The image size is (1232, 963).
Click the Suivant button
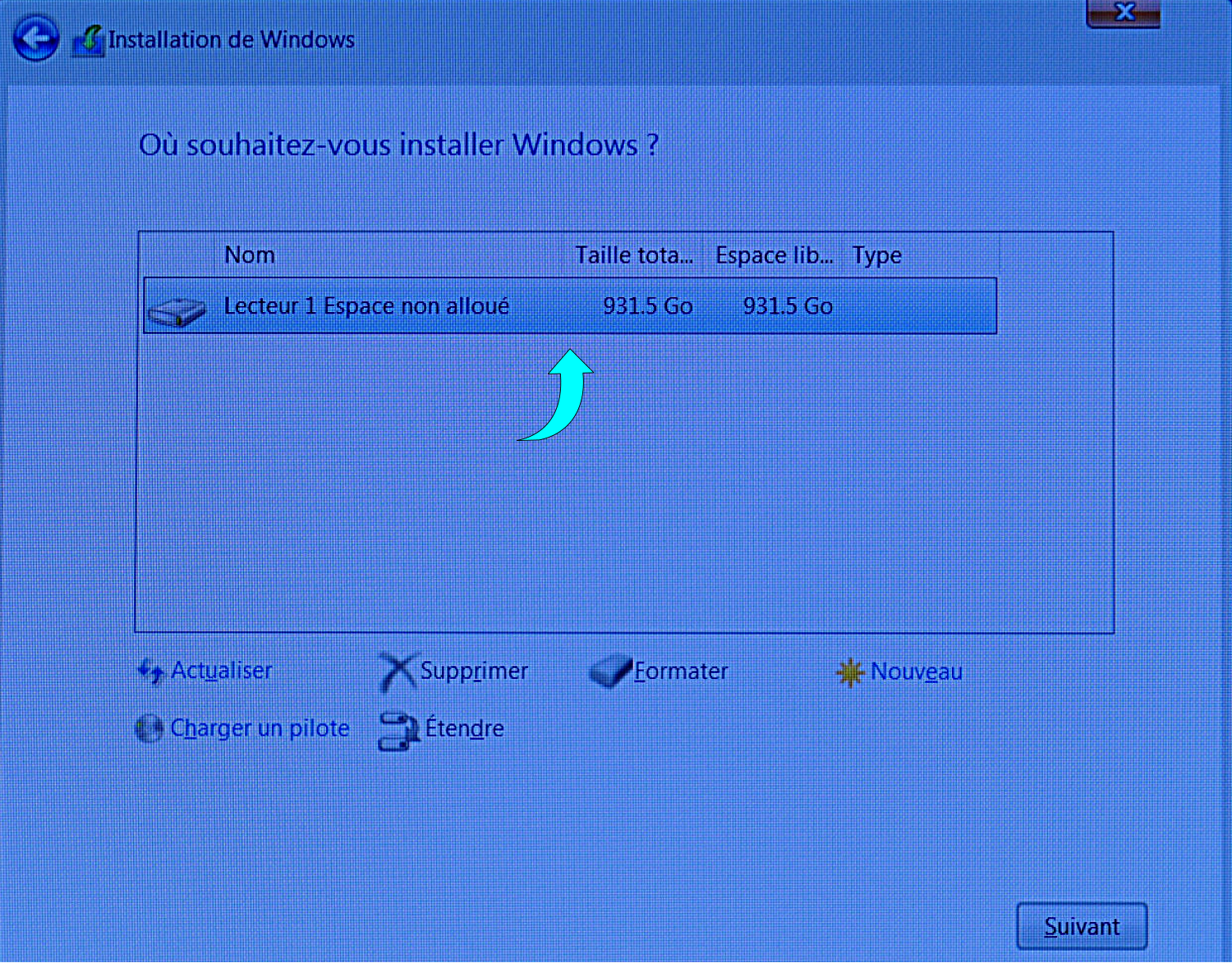pos(1082,926)
